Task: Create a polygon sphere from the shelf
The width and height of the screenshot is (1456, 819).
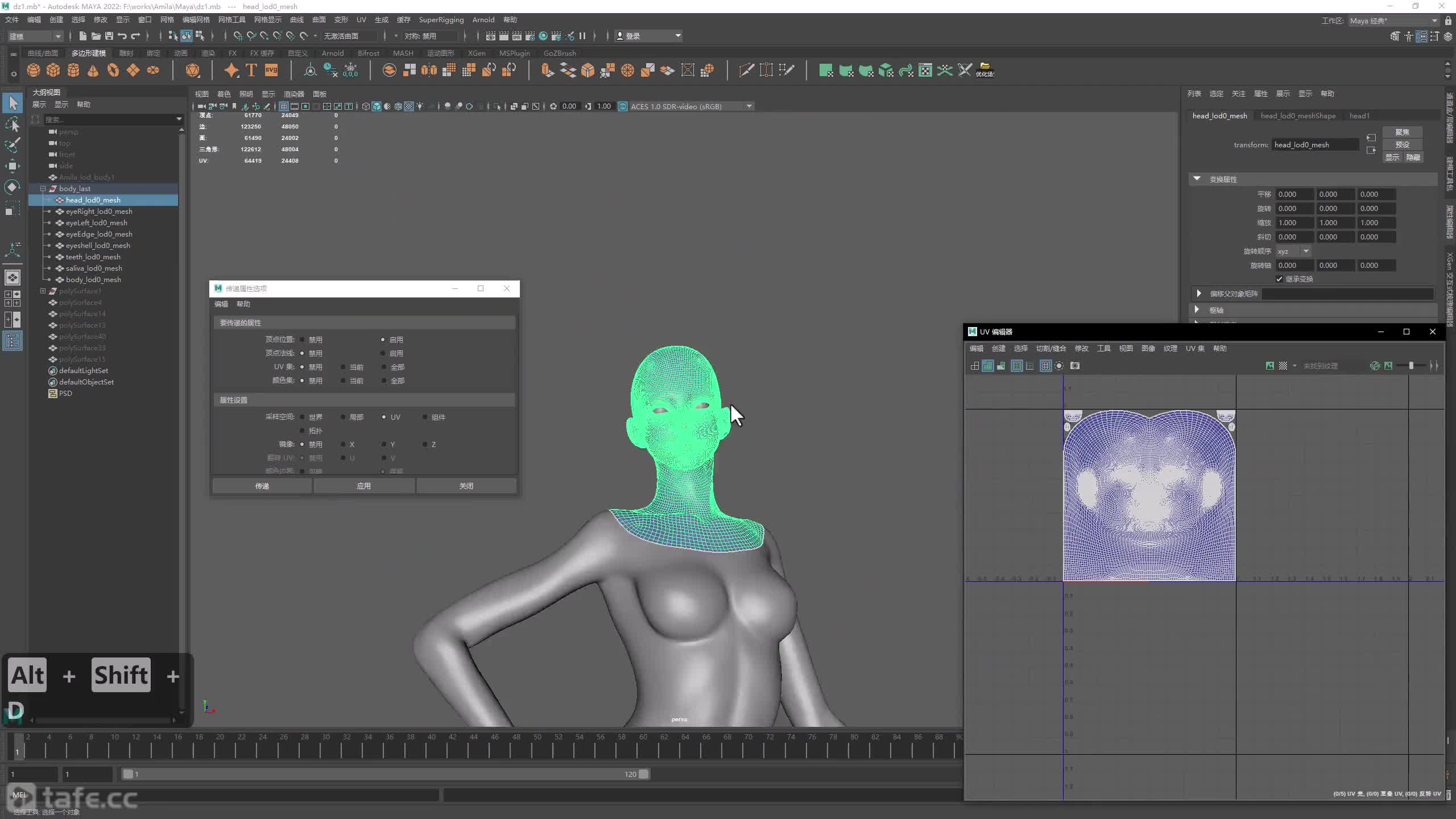Action: (x=34, y=70)
